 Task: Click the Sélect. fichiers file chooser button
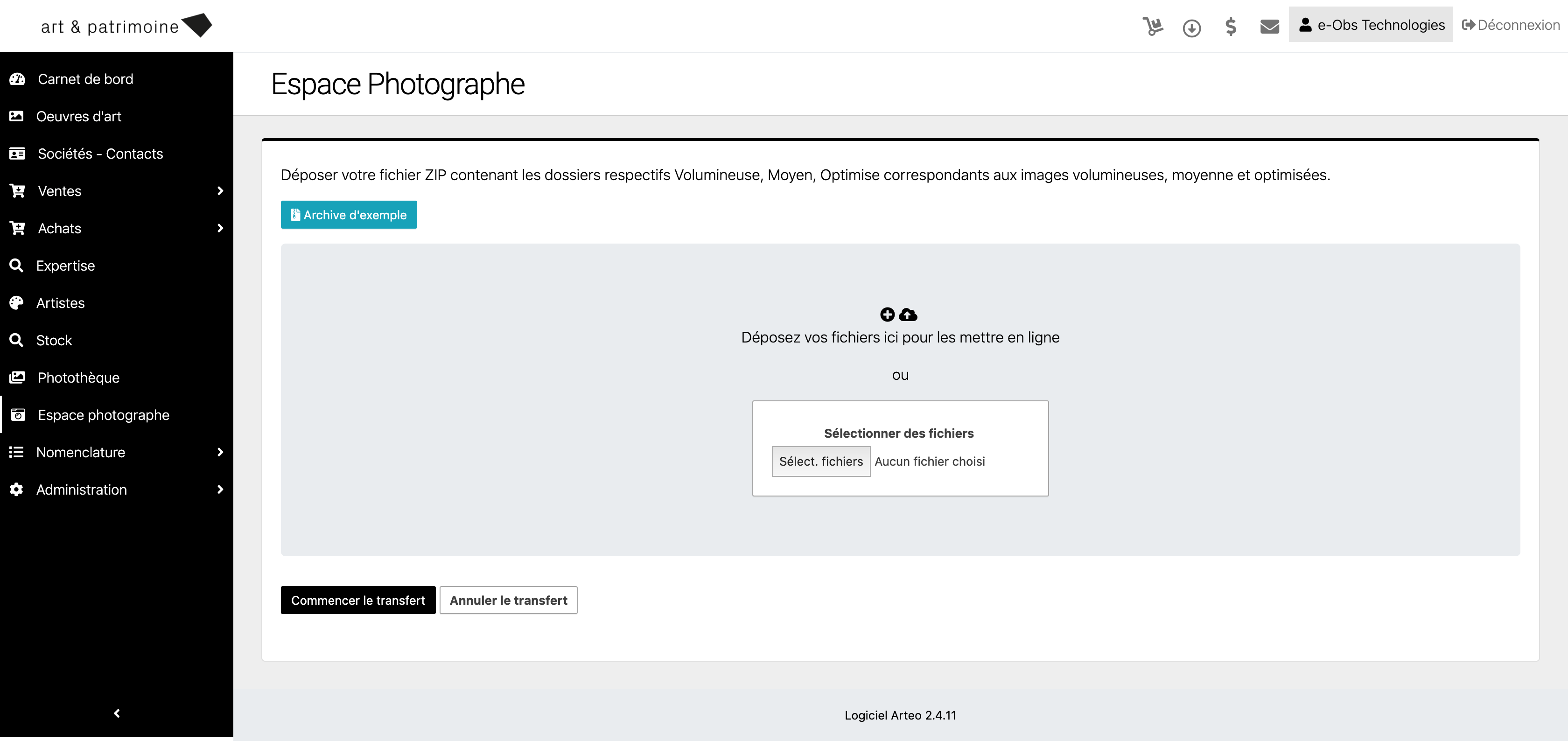(820, 461)
